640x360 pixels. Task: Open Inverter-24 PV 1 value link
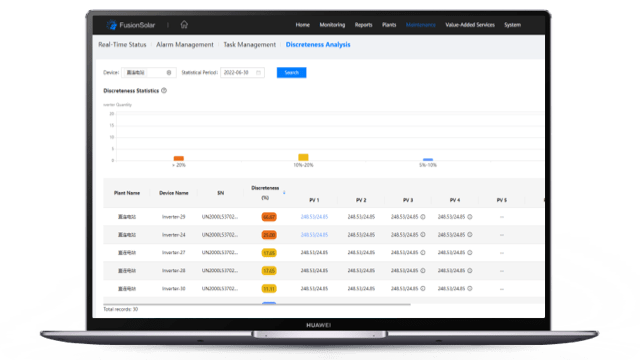click(314, 235)
